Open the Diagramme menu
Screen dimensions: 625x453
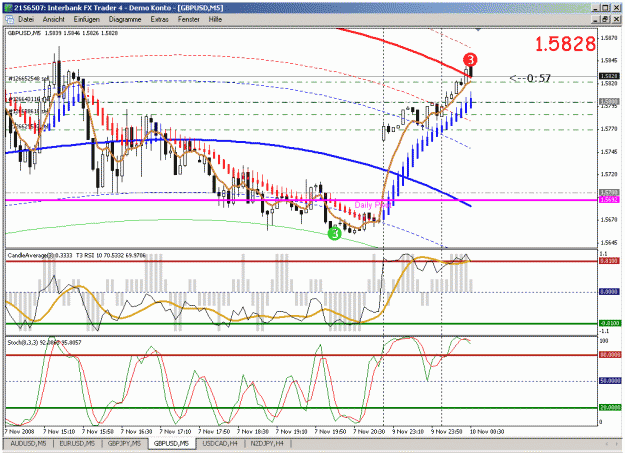[x=125, y=19]
